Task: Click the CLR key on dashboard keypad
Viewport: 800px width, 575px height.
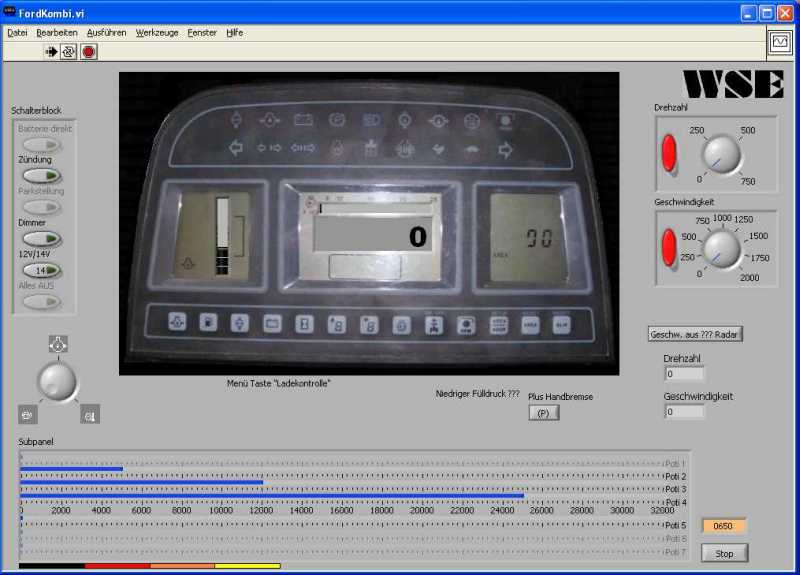Action: tap(562, 324)
